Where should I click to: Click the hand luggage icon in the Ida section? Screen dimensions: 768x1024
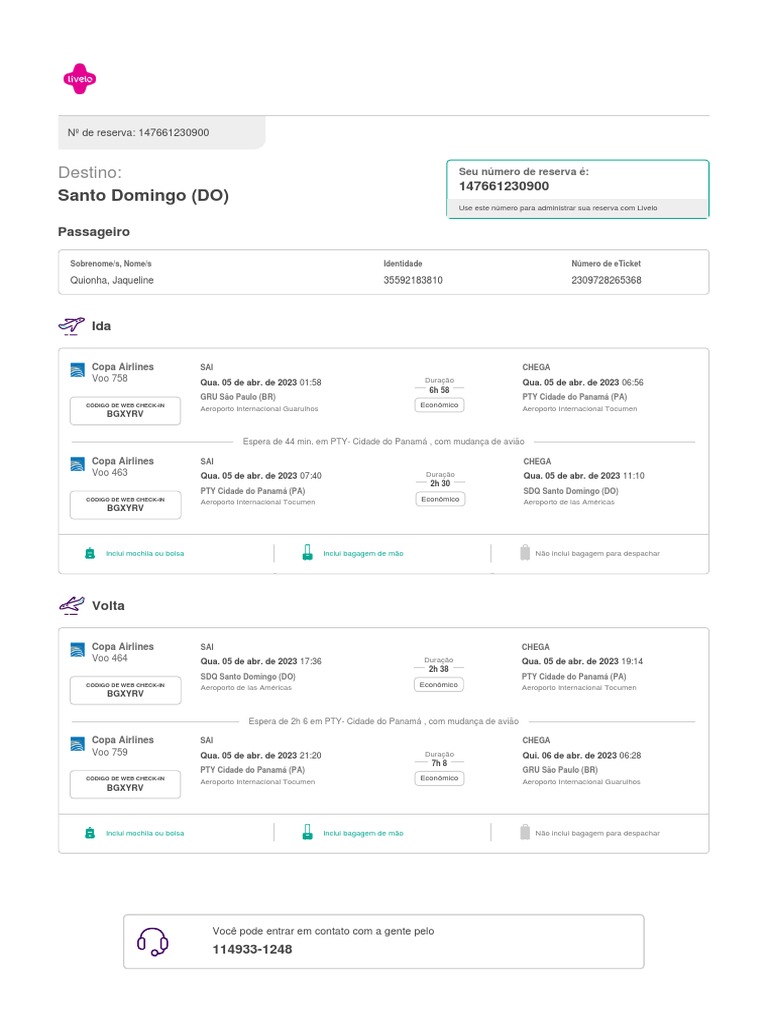point(307,553)
